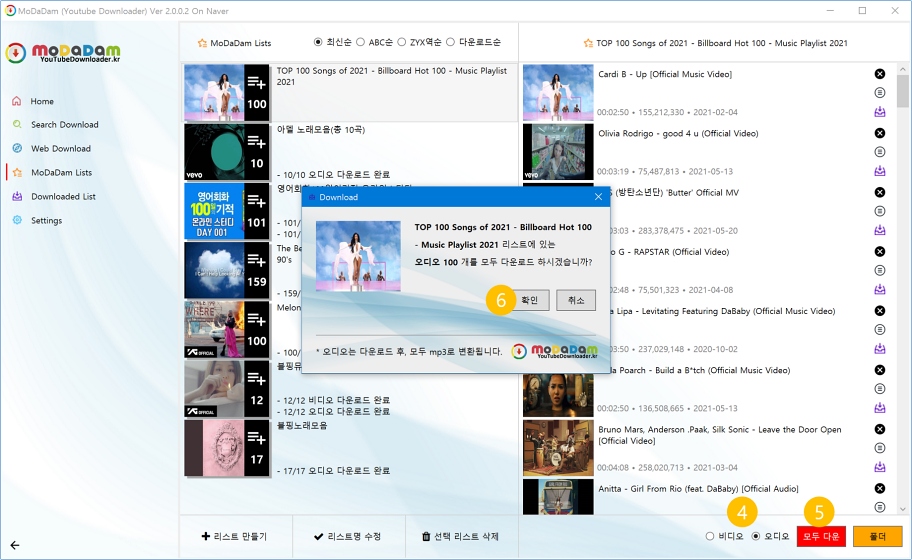Download the Build a B*tch track
The height and width of the screenshot is (560, 912).
880,408
